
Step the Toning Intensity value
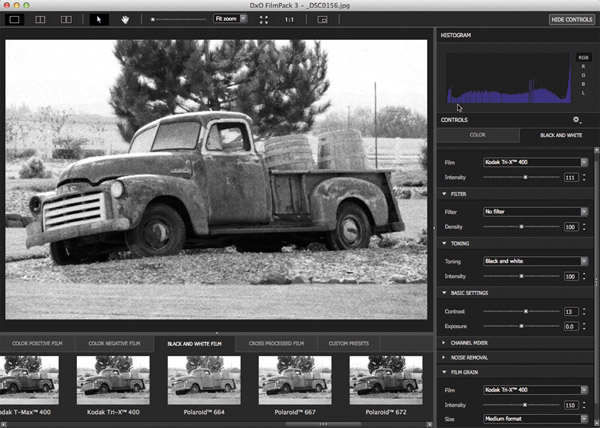pyautogui.click(x=584, y=276)
